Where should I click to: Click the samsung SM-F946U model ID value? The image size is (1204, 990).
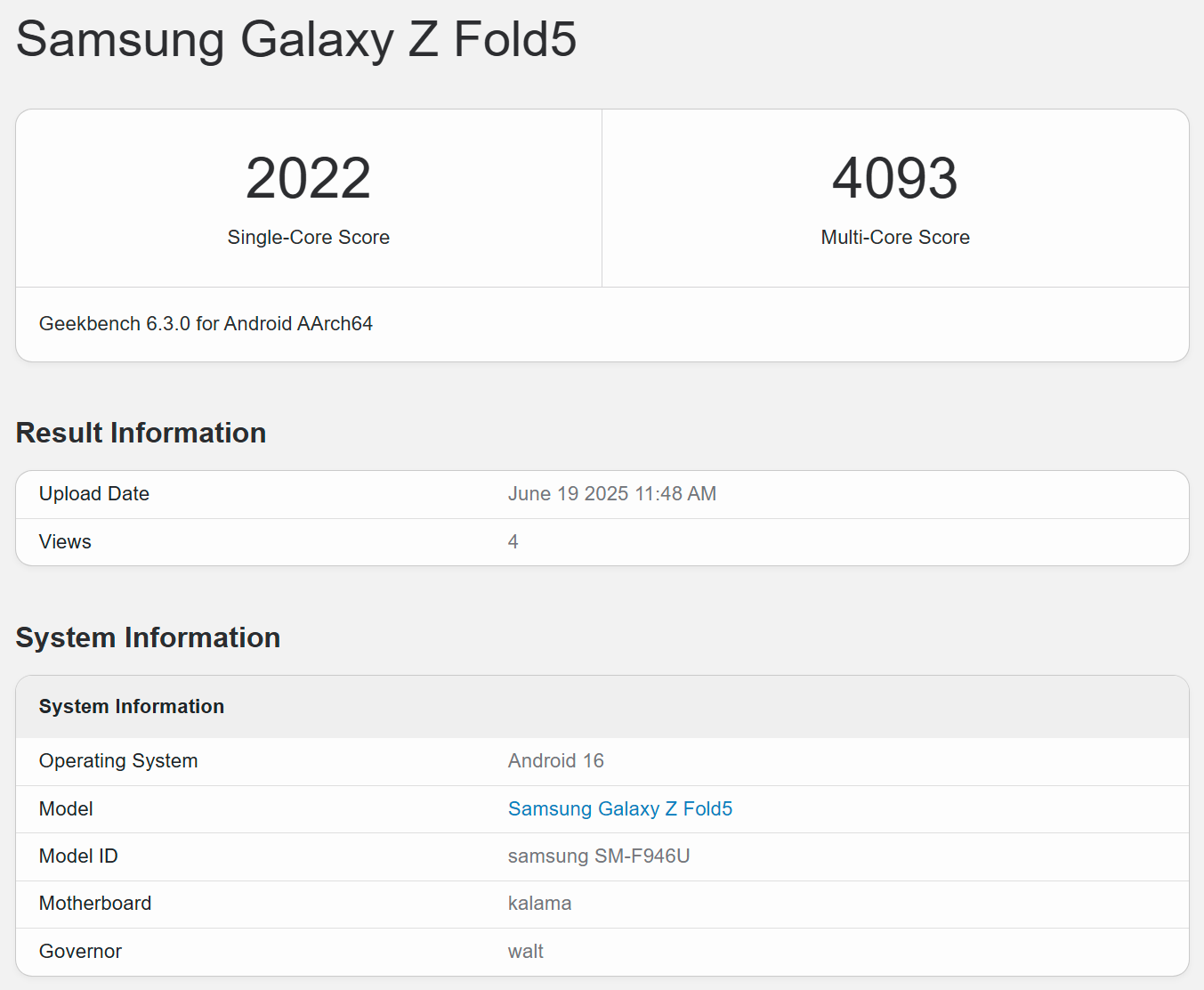pos(598,856)
